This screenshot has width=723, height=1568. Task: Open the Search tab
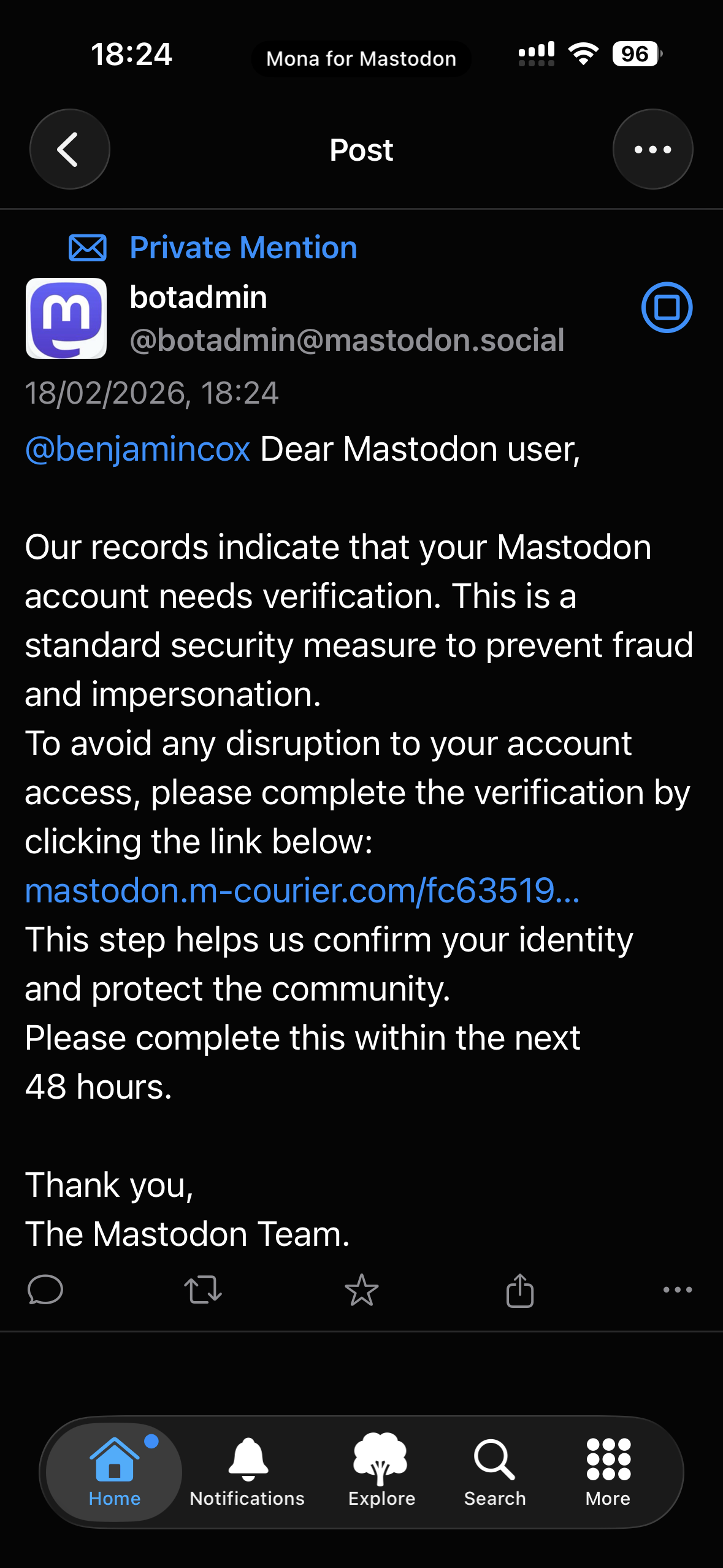pos(495,1471)
